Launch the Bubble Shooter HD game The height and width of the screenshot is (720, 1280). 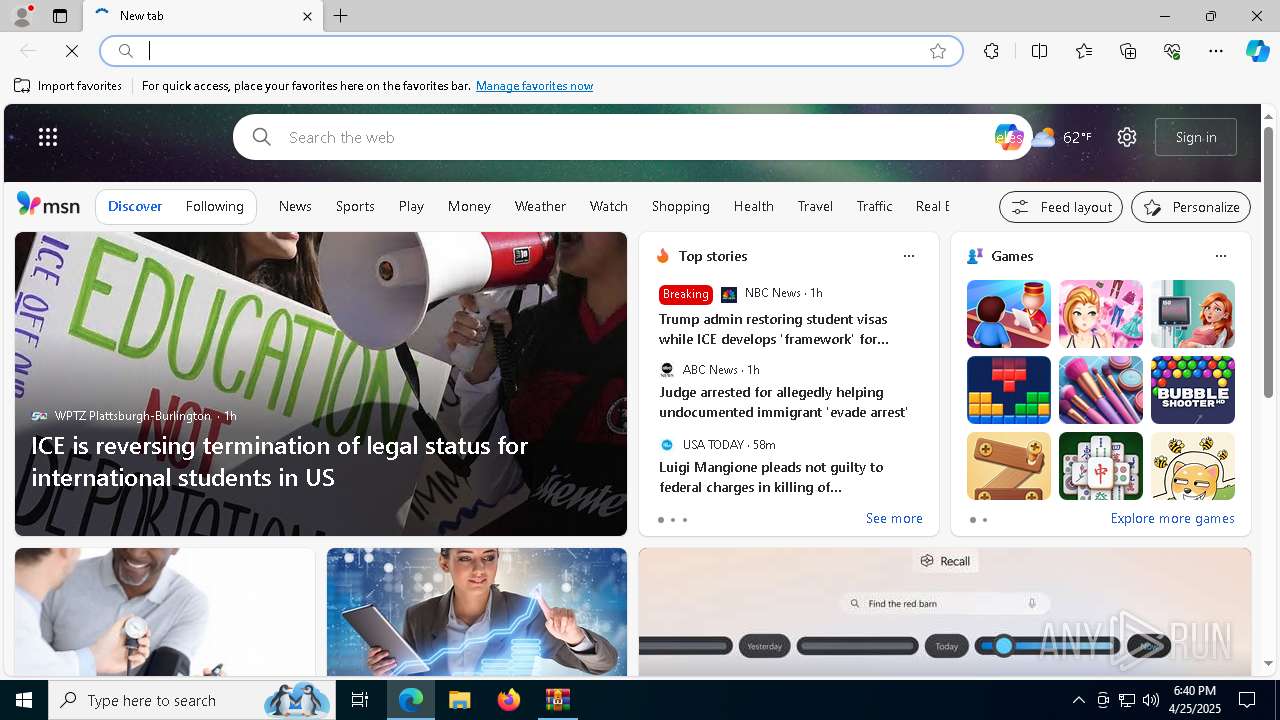(x=1193, y=390)
